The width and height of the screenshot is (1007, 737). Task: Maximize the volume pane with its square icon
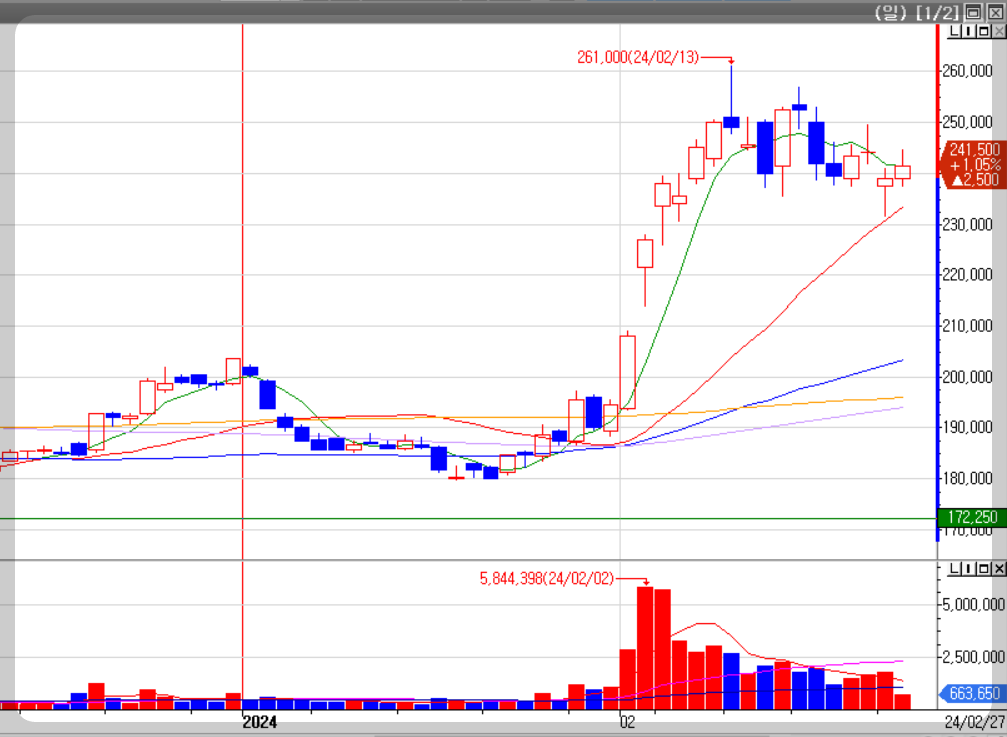[x=984, y=569]
